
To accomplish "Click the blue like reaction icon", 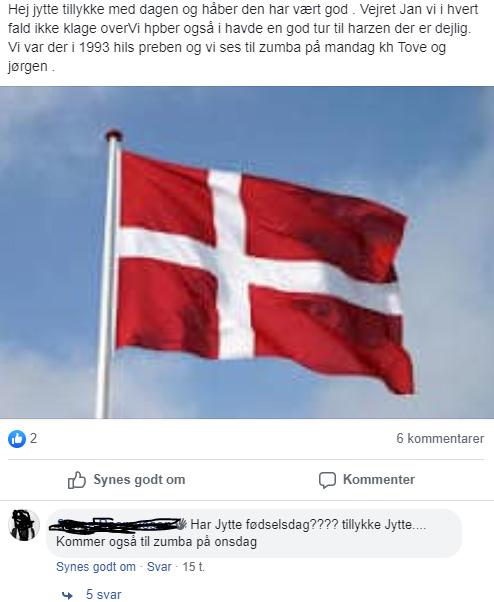I will tap(17, 438).
